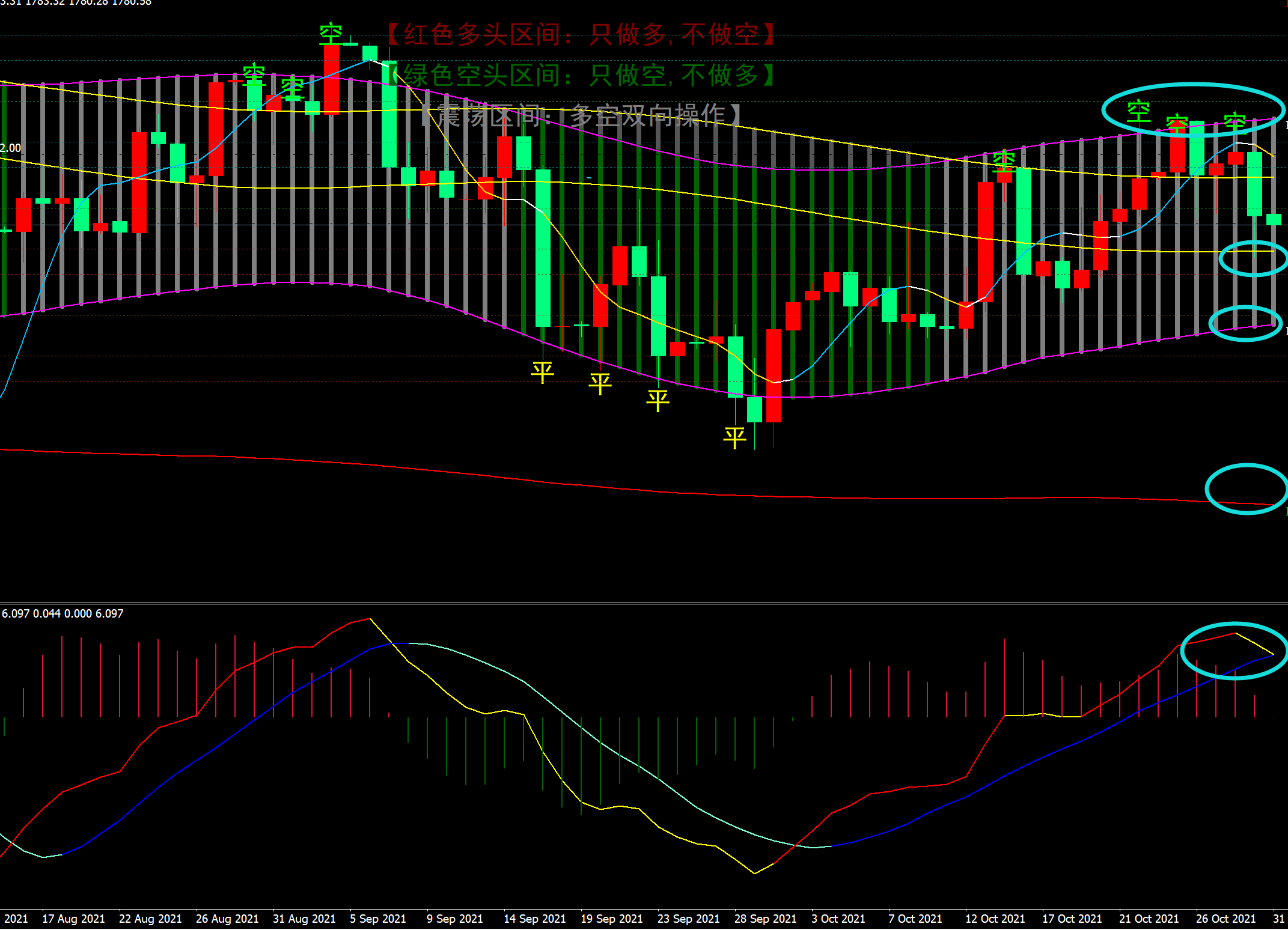
Task: Click the 5 Sep 2021 date label
Action: [x=378, y=919]
